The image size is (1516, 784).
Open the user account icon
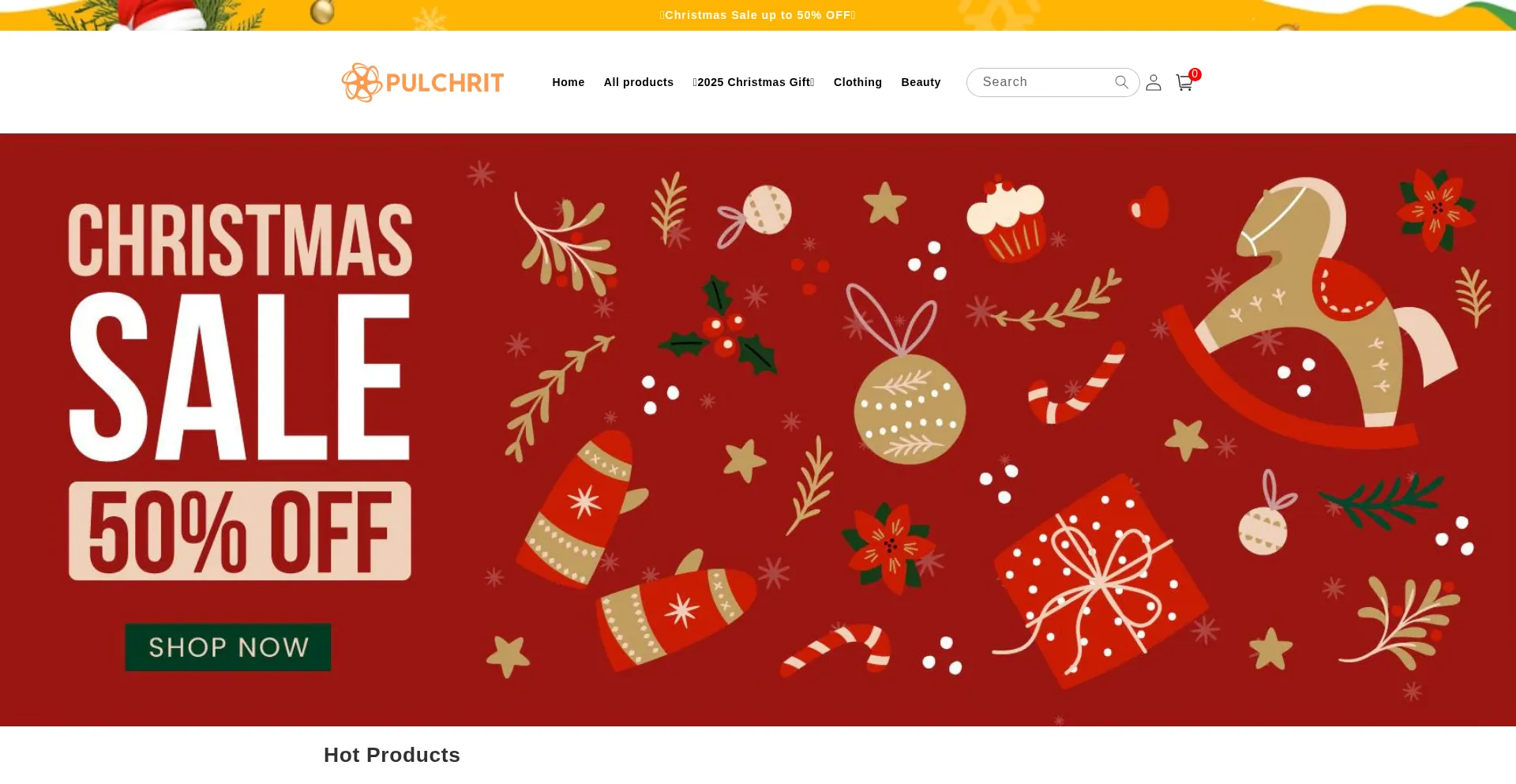click(x=1154, y=82)
